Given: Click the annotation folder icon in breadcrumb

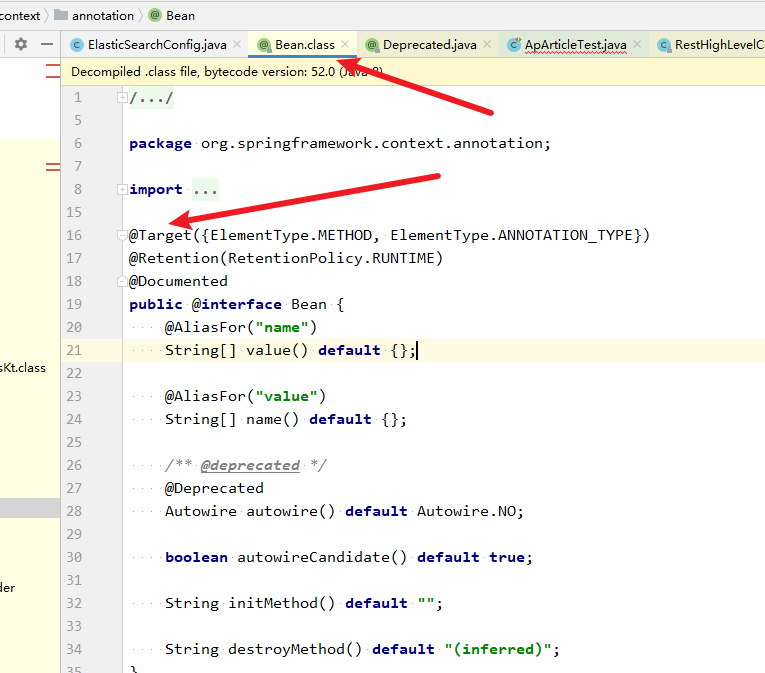Looking at the screenshot, I should pyautogui.click(x=61, y=15).
